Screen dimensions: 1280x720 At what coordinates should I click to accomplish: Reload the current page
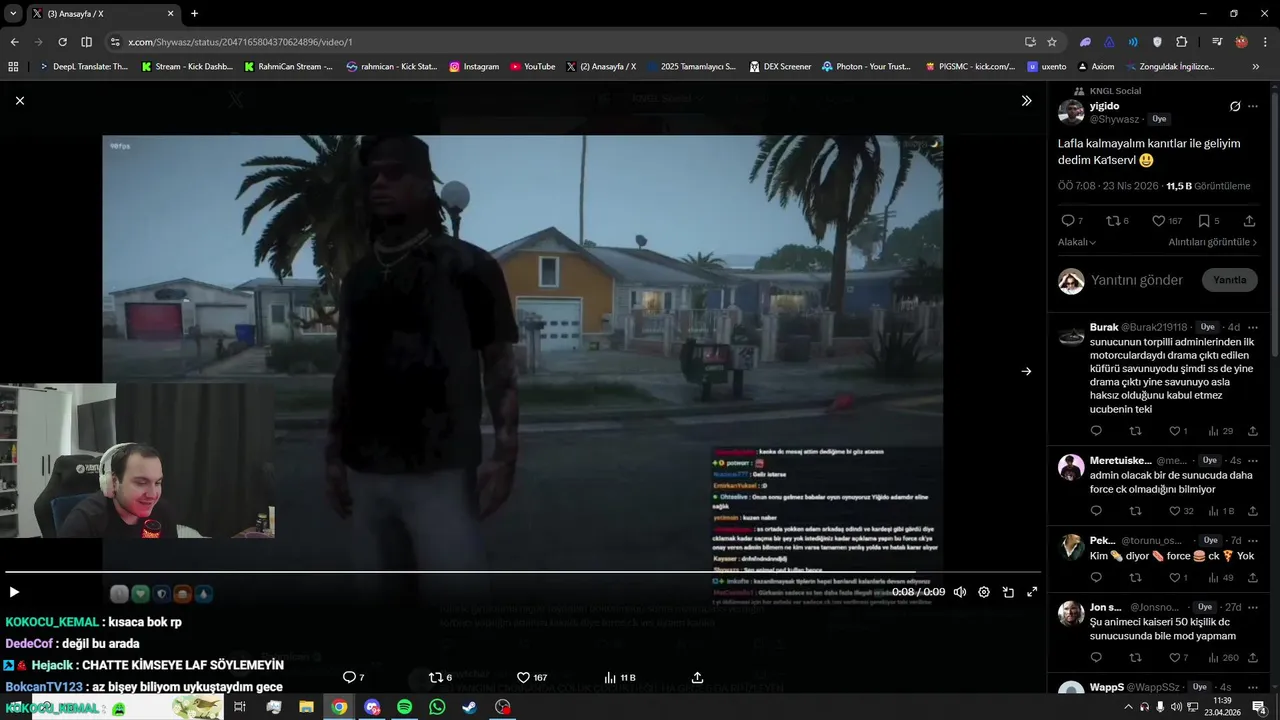coord(62,42)
